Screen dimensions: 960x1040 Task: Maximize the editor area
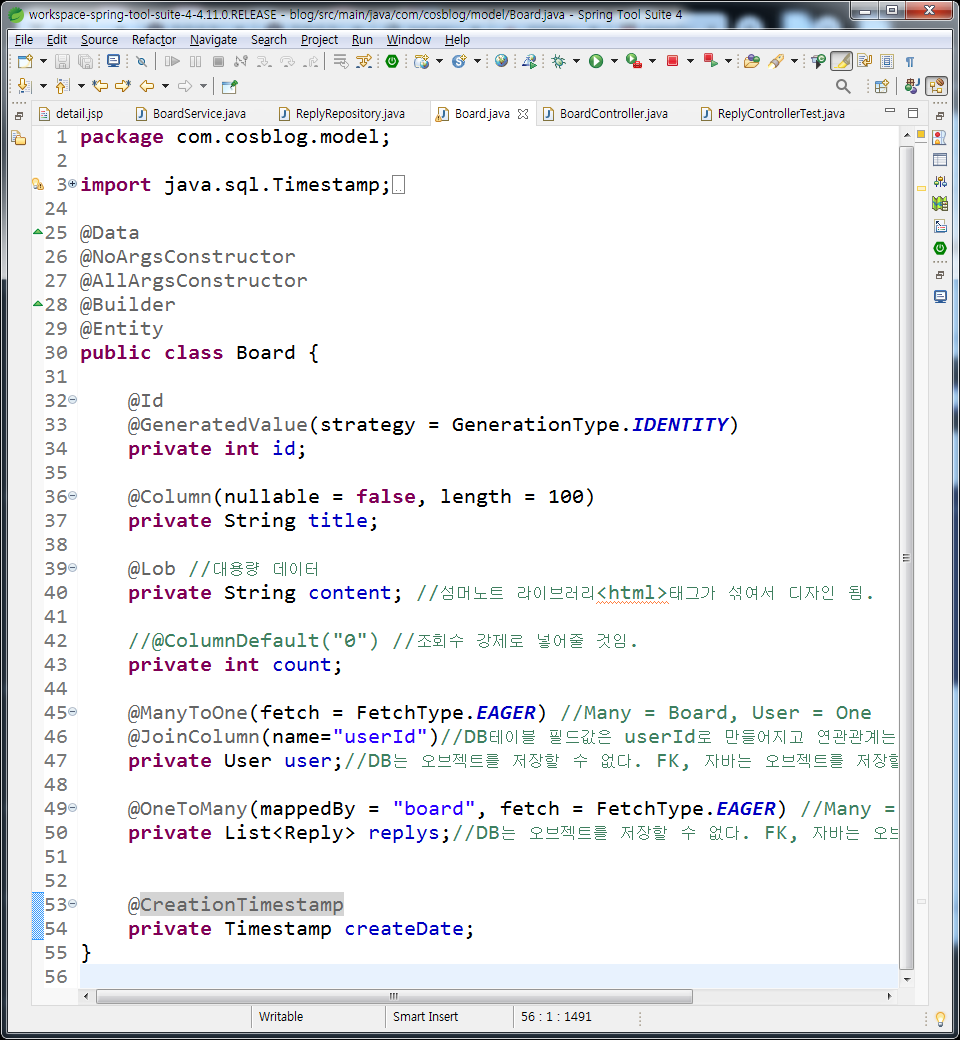coord(913,113)
